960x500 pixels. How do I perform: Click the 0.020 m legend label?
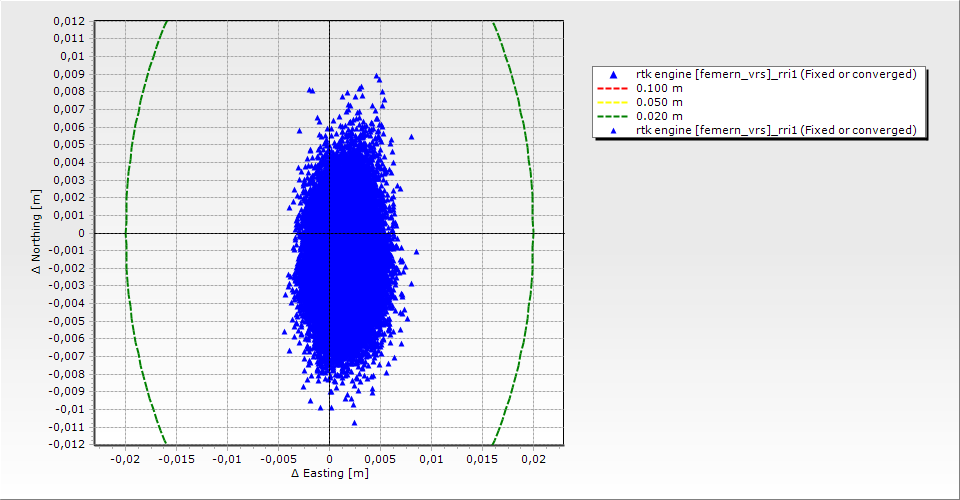point(660,116)
